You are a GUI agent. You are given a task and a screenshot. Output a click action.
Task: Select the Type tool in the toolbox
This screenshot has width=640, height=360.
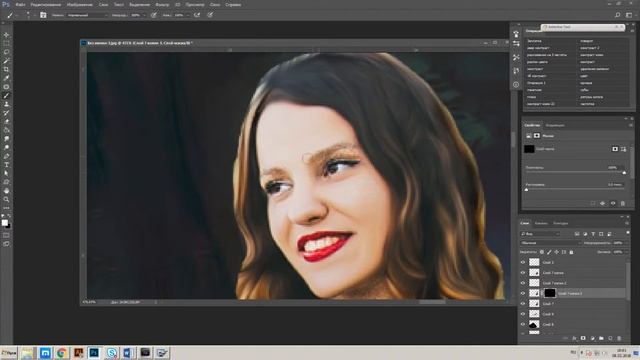tap(6, 165)
